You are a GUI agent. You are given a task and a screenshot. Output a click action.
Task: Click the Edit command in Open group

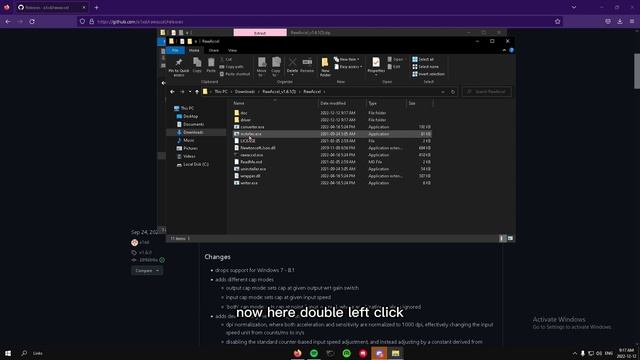coord(394,67)
